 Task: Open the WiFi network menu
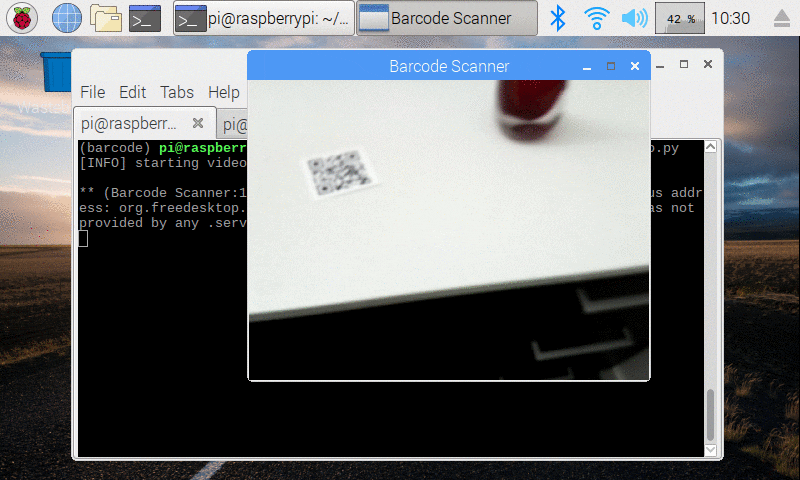point(597,18)
